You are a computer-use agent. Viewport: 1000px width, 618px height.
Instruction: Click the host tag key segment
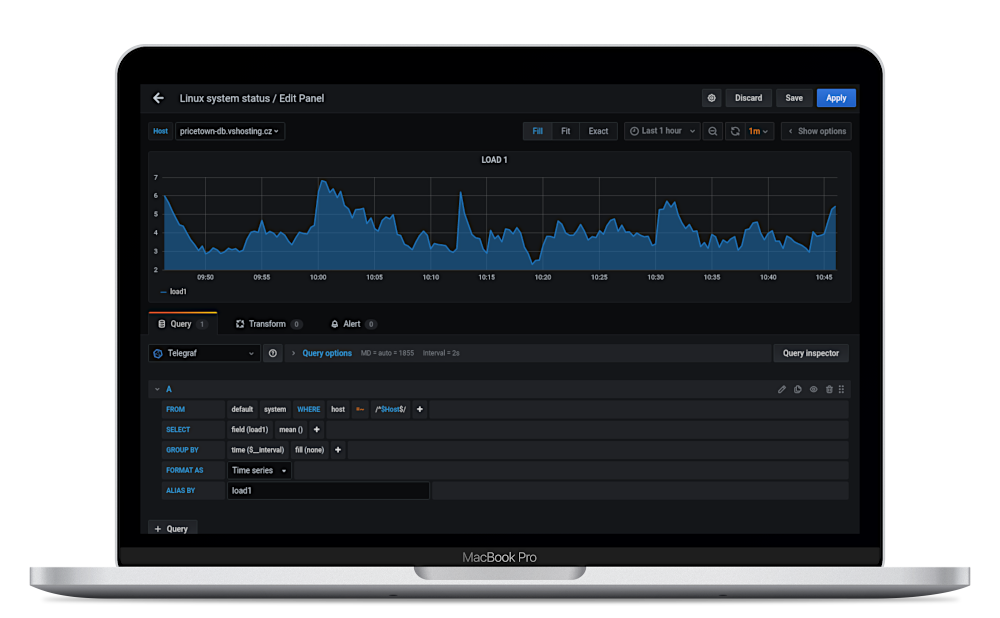[338, 409]
